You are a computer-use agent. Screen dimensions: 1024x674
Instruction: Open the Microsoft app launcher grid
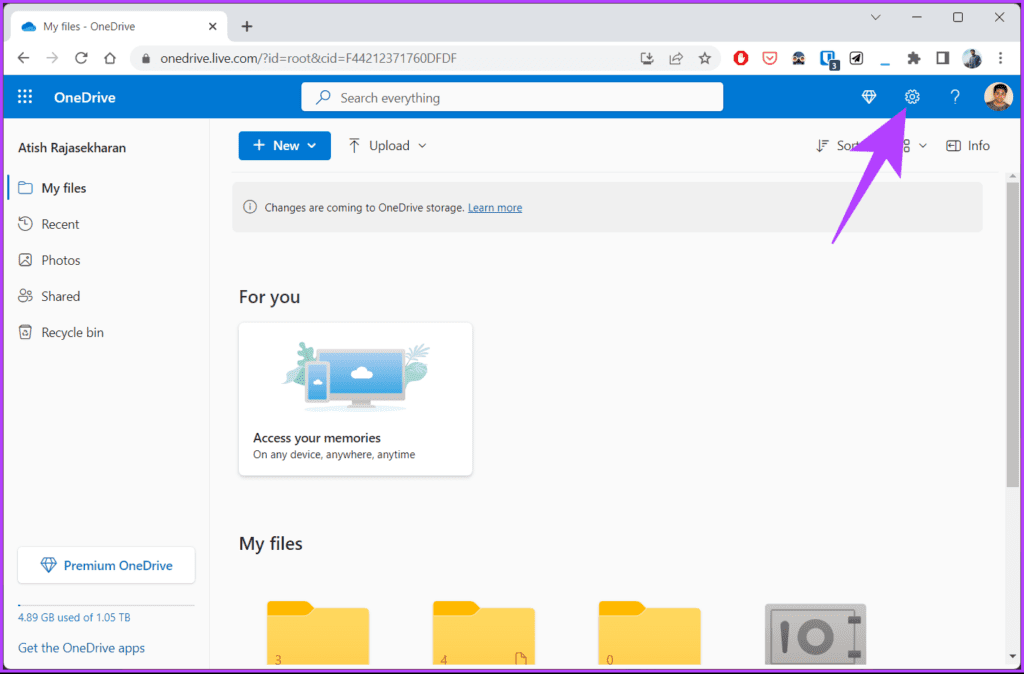tap(25, 97)
